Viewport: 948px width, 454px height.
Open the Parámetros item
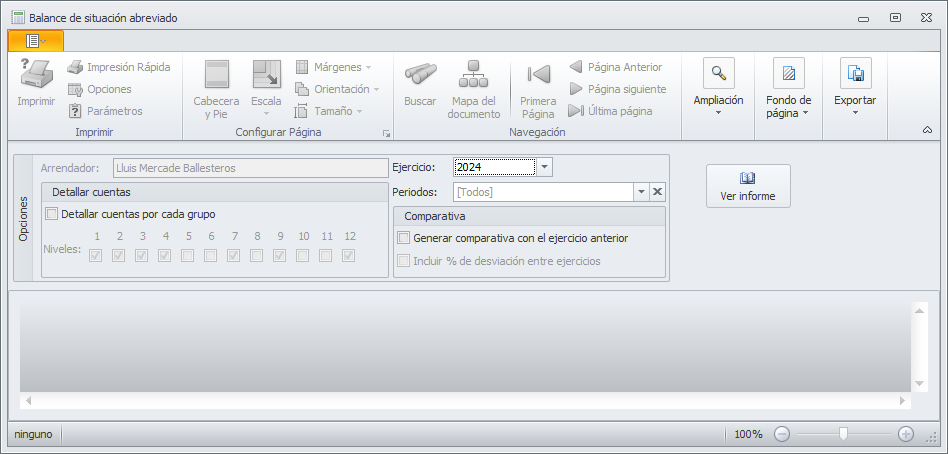[105, 111]
